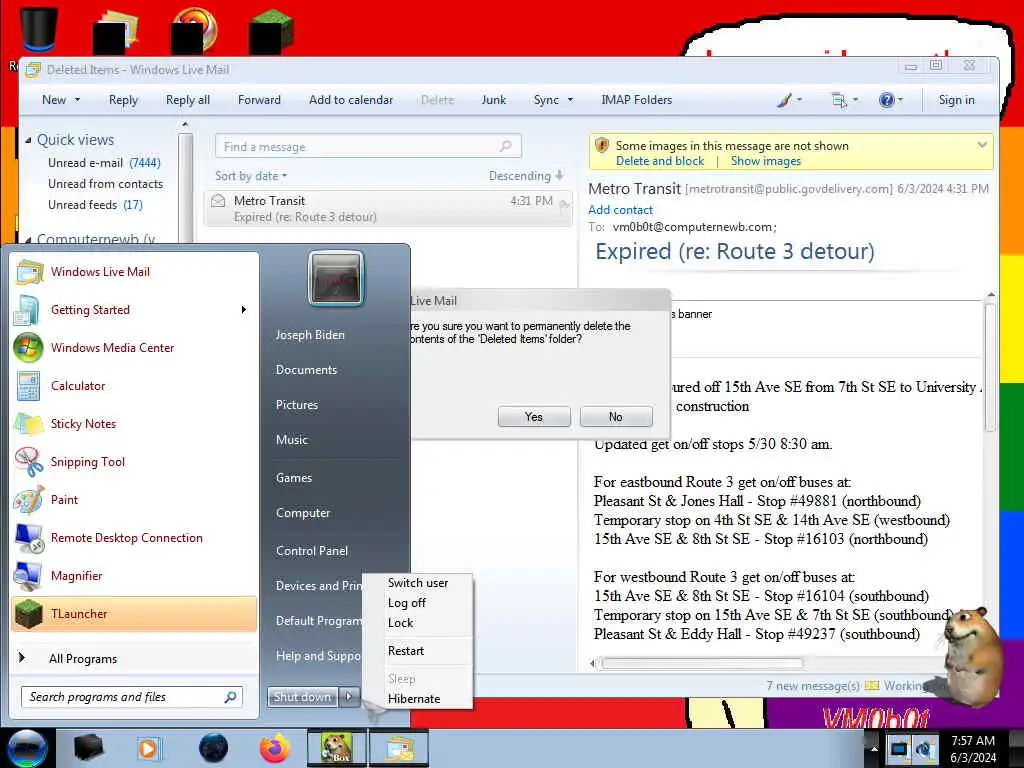Viewport: 1024px width, 768px height.
Task: Open the Live Mail menus icon
Action: click(839, 100)
